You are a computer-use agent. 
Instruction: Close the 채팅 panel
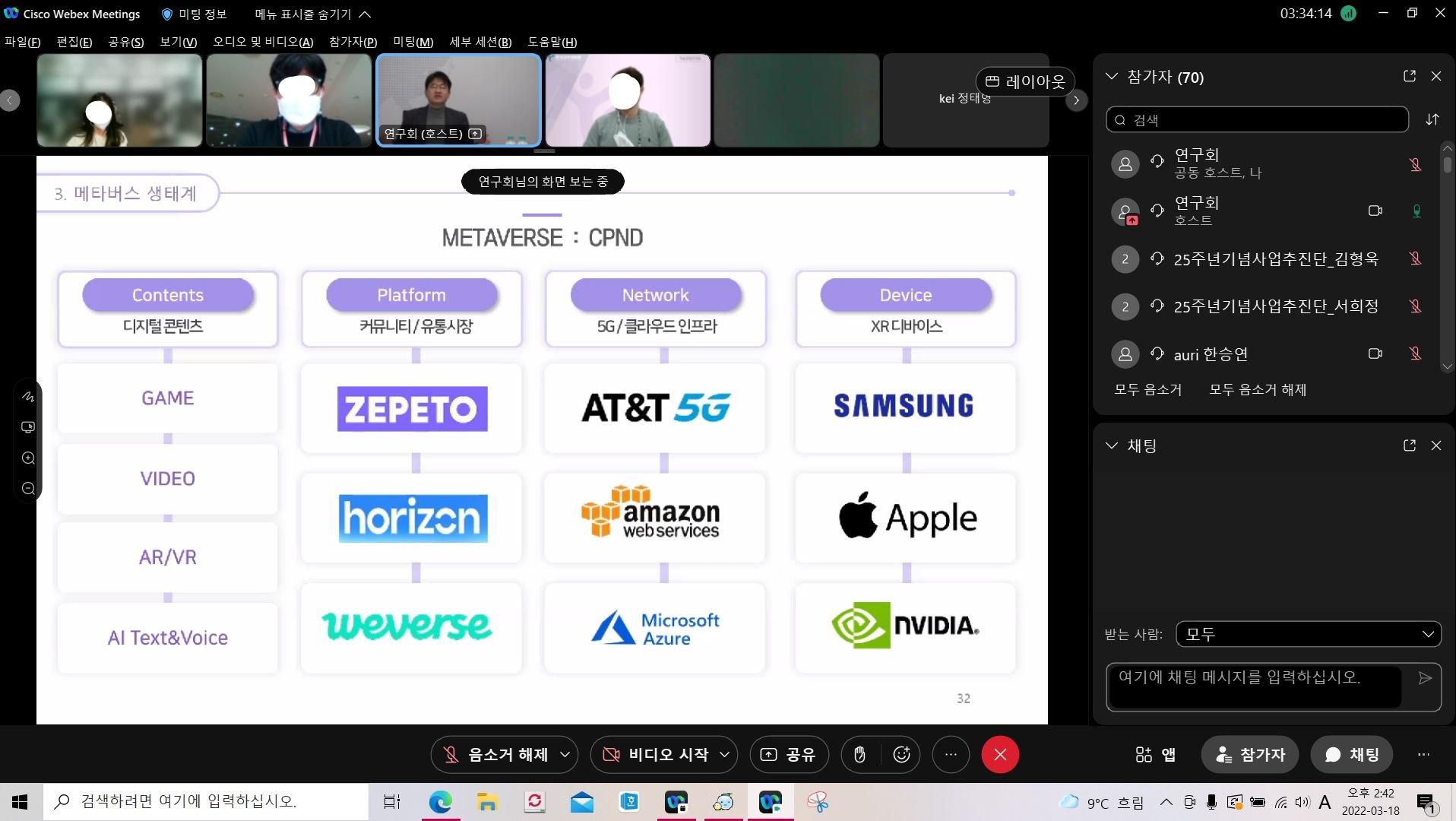1436,445
